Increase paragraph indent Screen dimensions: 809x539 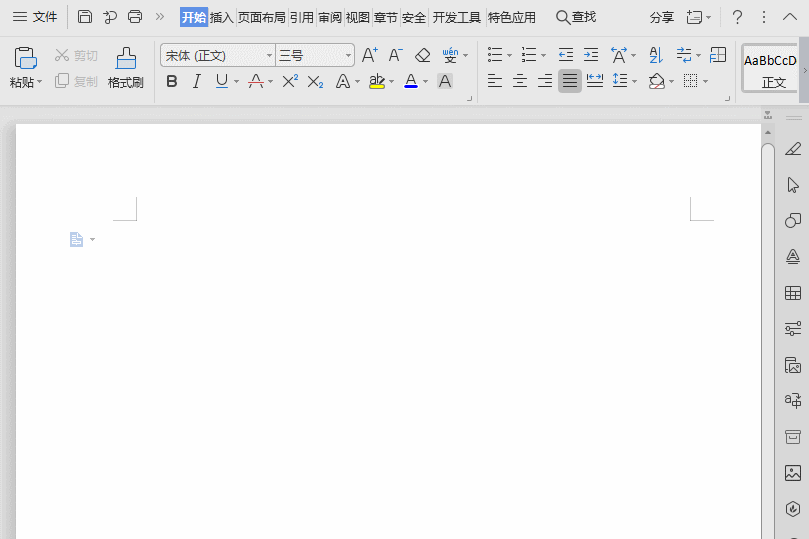(x=591, y=55)
